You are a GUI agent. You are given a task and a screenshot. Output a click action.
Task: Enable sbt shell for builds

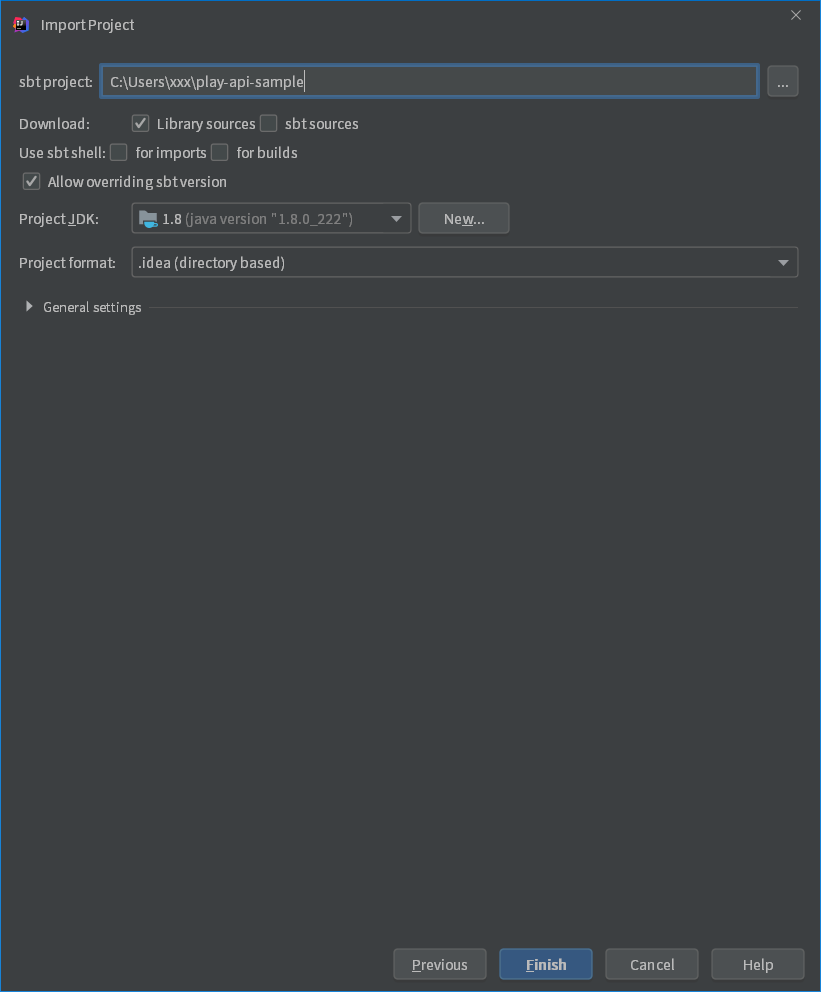click(219, 152)
